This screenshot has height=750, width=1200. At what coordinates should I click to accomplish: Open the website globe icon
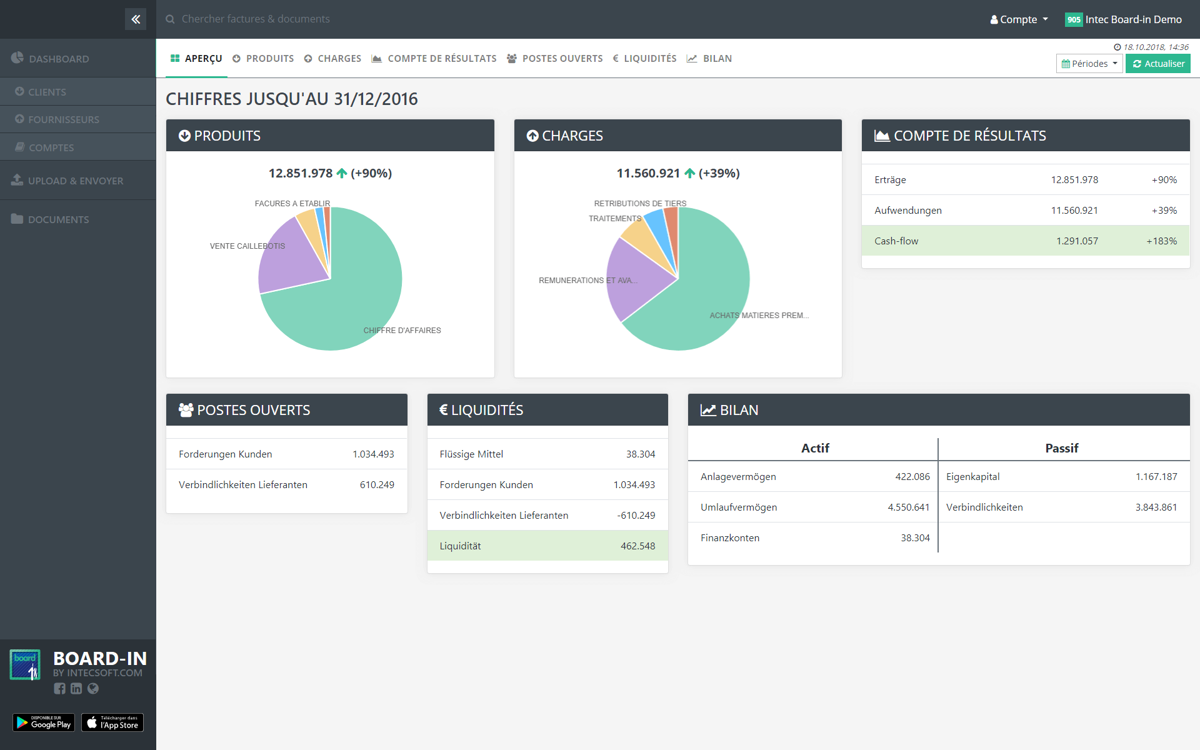93,688
